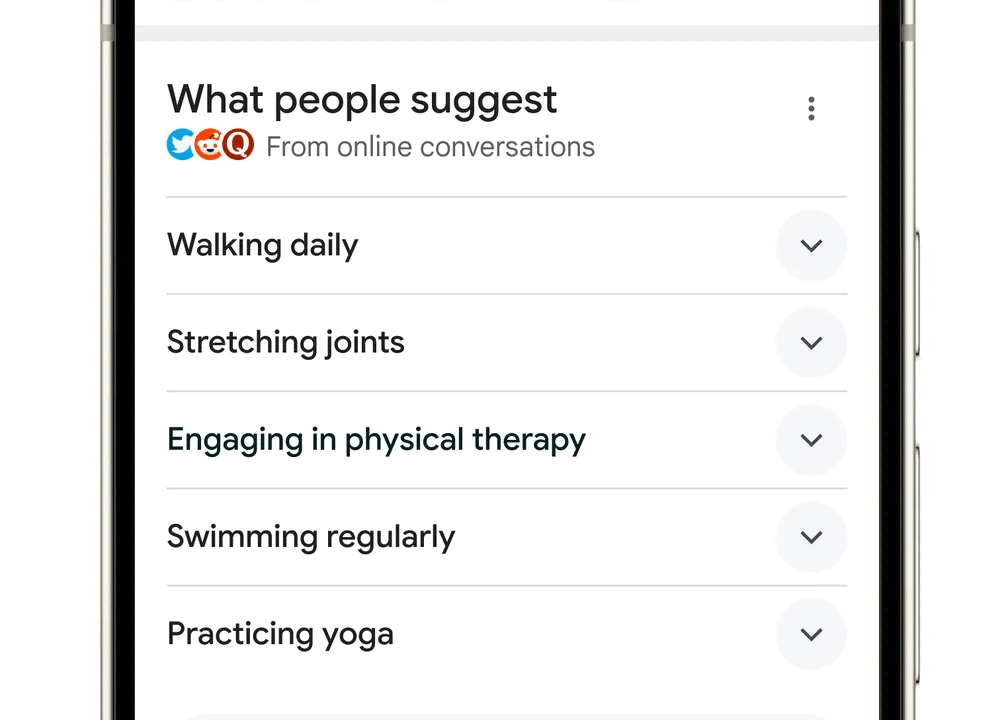Expand the Swimming regularly chevron
Image resolution: width=1000 pixels, height=720 pixels.
pyautogui.click(x=811, y=537)
